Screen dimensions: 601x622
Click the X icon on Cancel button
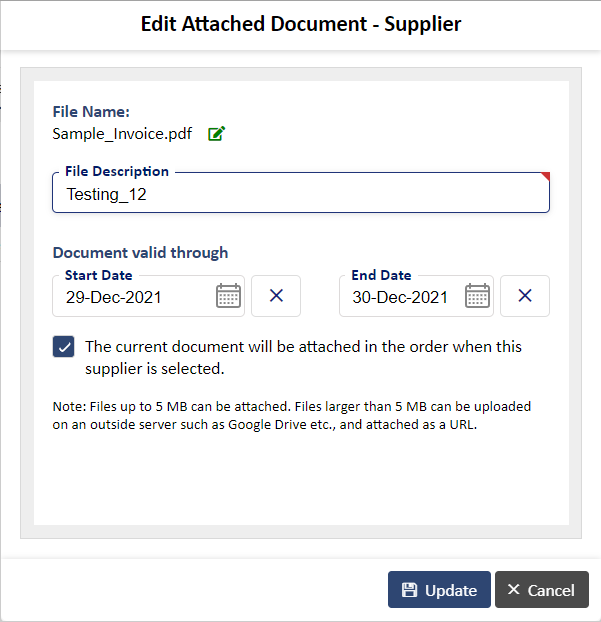point(514,589)
